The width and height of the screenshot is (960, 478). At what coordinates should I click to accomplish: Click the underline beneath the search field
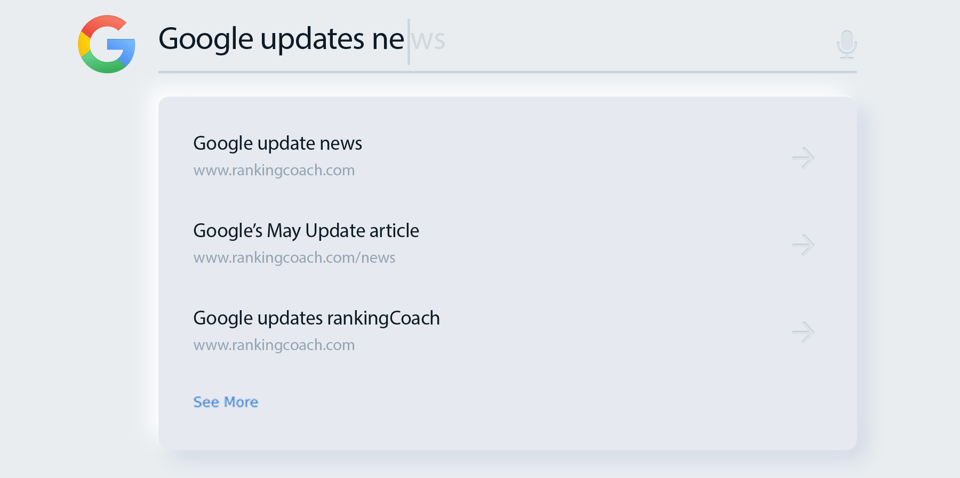(x=507, y=72)
